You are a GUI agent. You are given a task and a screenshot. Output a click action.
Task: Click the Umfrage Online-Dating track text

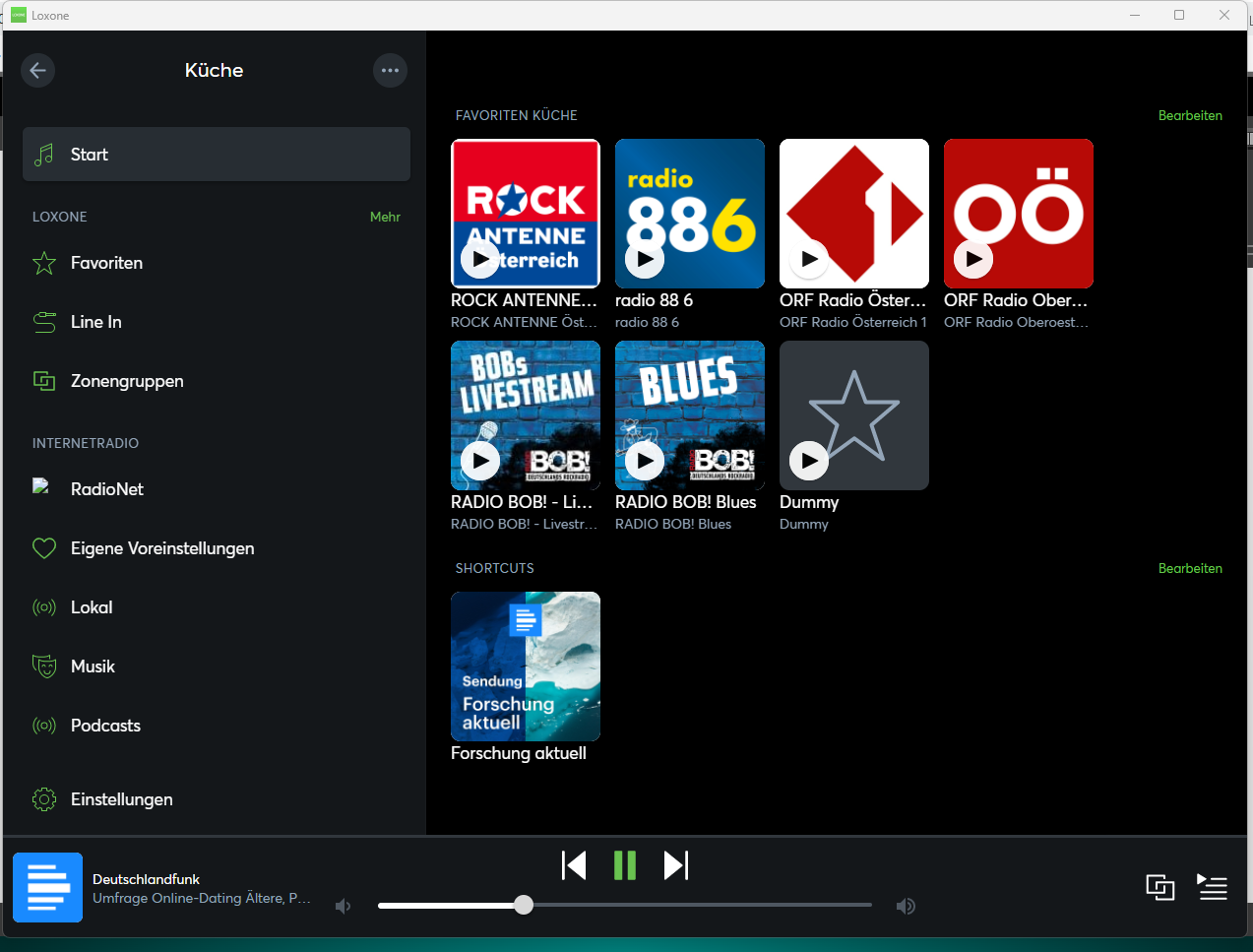click(x=202, y=898)
